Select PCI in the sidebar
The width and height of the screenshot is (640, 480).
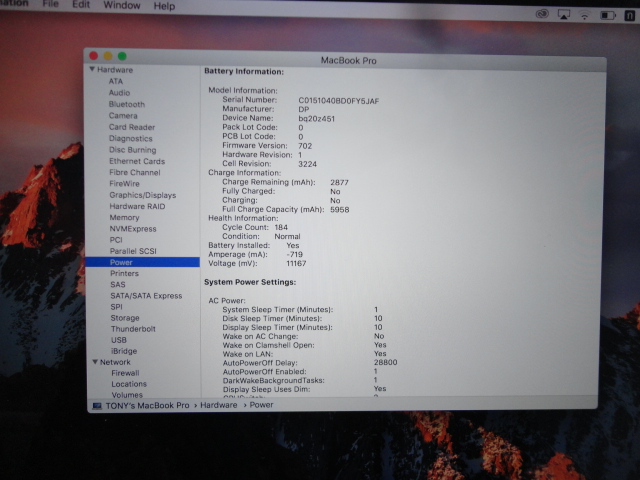pyautogui.click(x=116, y=240)
